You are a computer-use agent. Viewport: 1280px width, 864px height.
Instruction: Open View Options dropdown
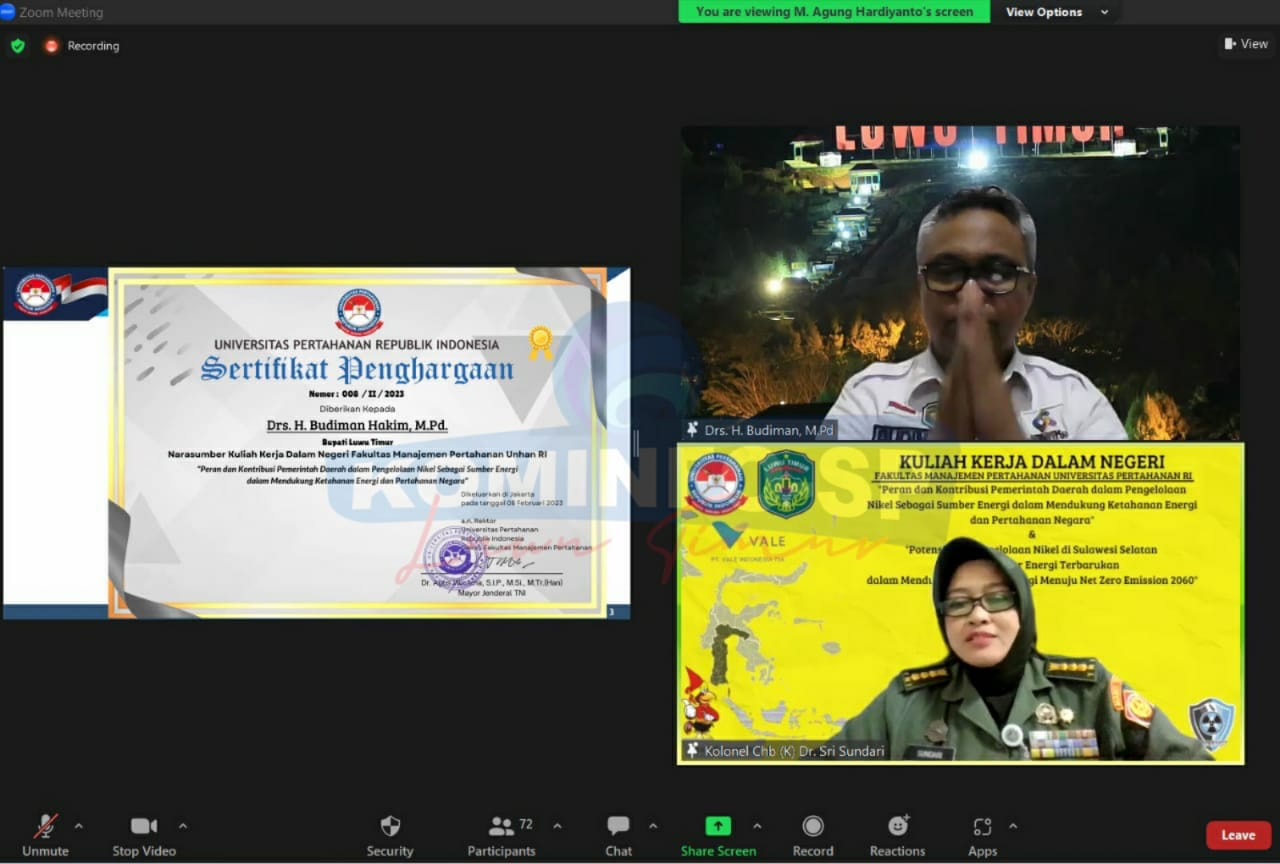coord(1057,12)
